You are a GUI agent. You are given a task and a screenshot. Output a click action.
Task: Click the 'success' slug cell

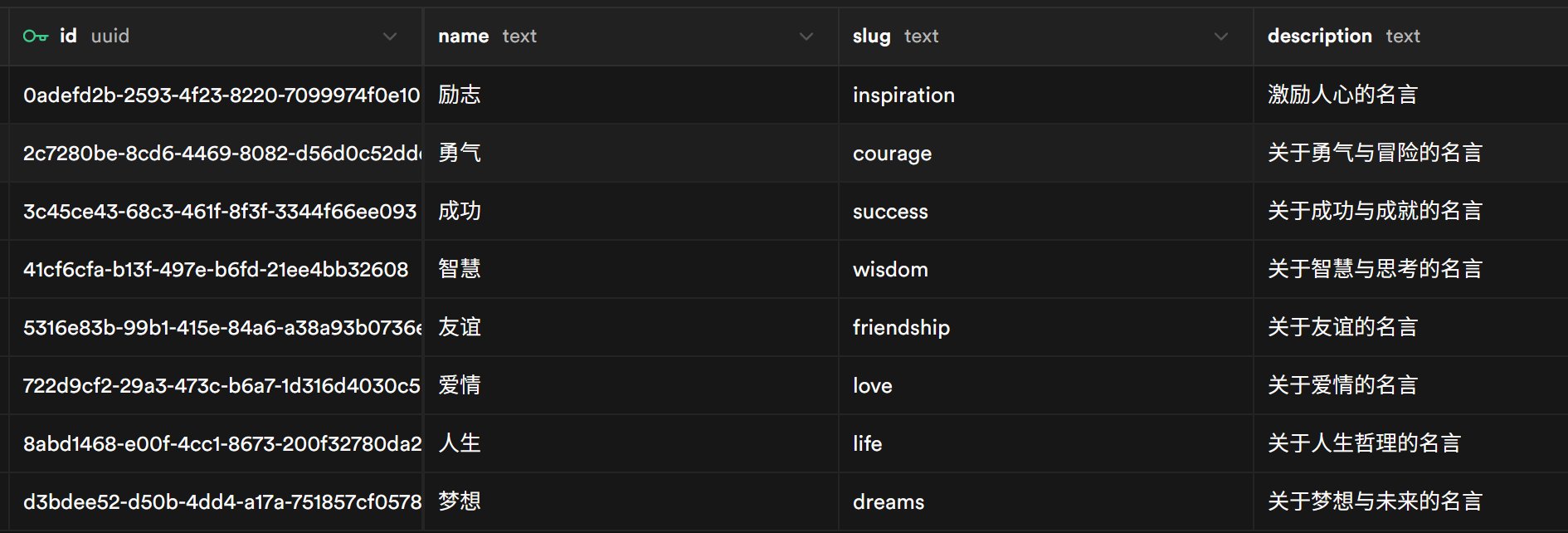(890, 212)
